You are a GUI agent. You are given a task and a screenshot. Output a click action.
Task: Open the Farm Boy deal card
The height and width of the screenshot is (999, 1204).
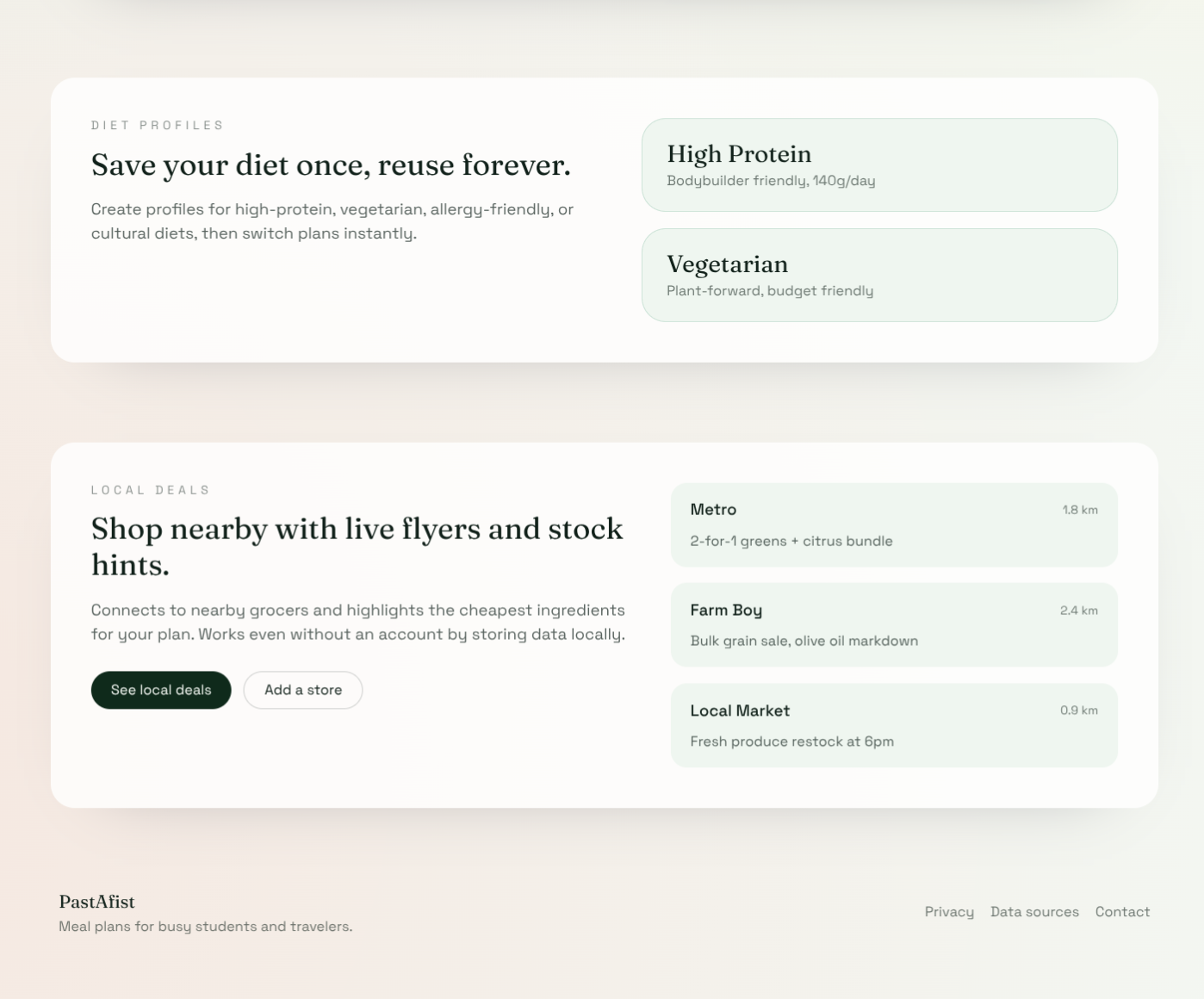pos(894,625)
